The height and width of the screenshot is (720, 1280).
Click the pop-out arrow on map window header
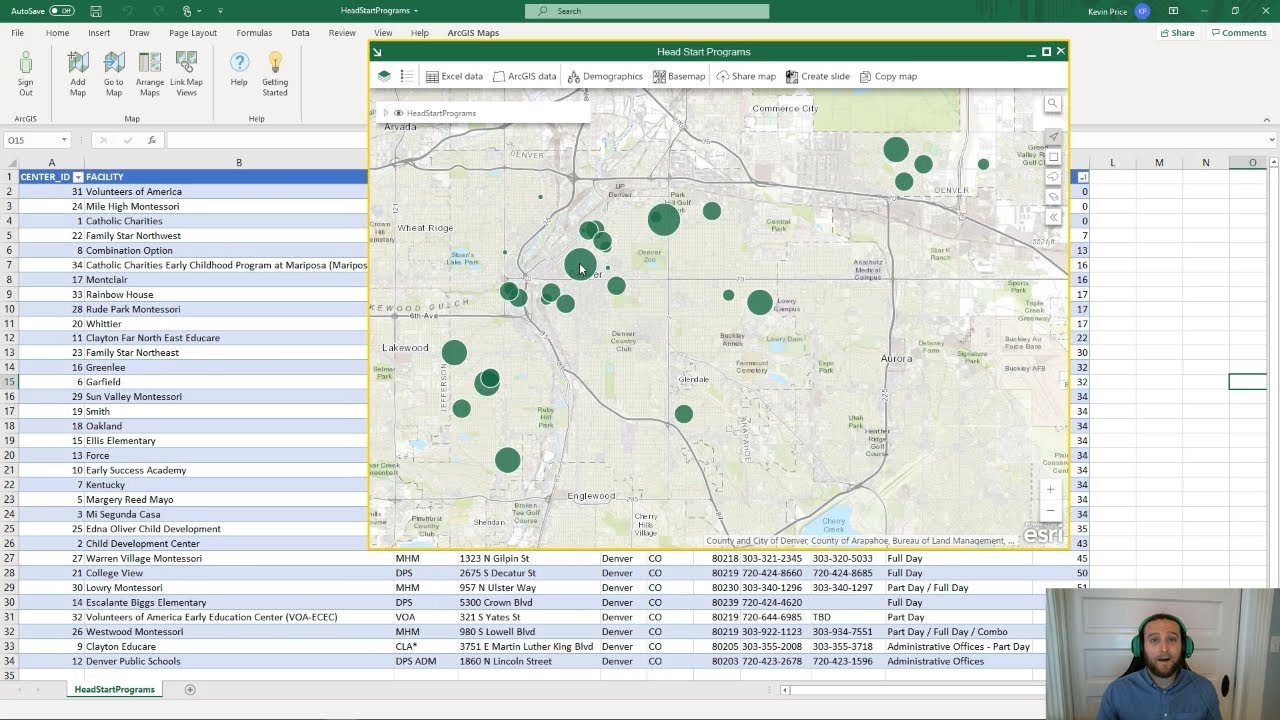tap(377, 52)
